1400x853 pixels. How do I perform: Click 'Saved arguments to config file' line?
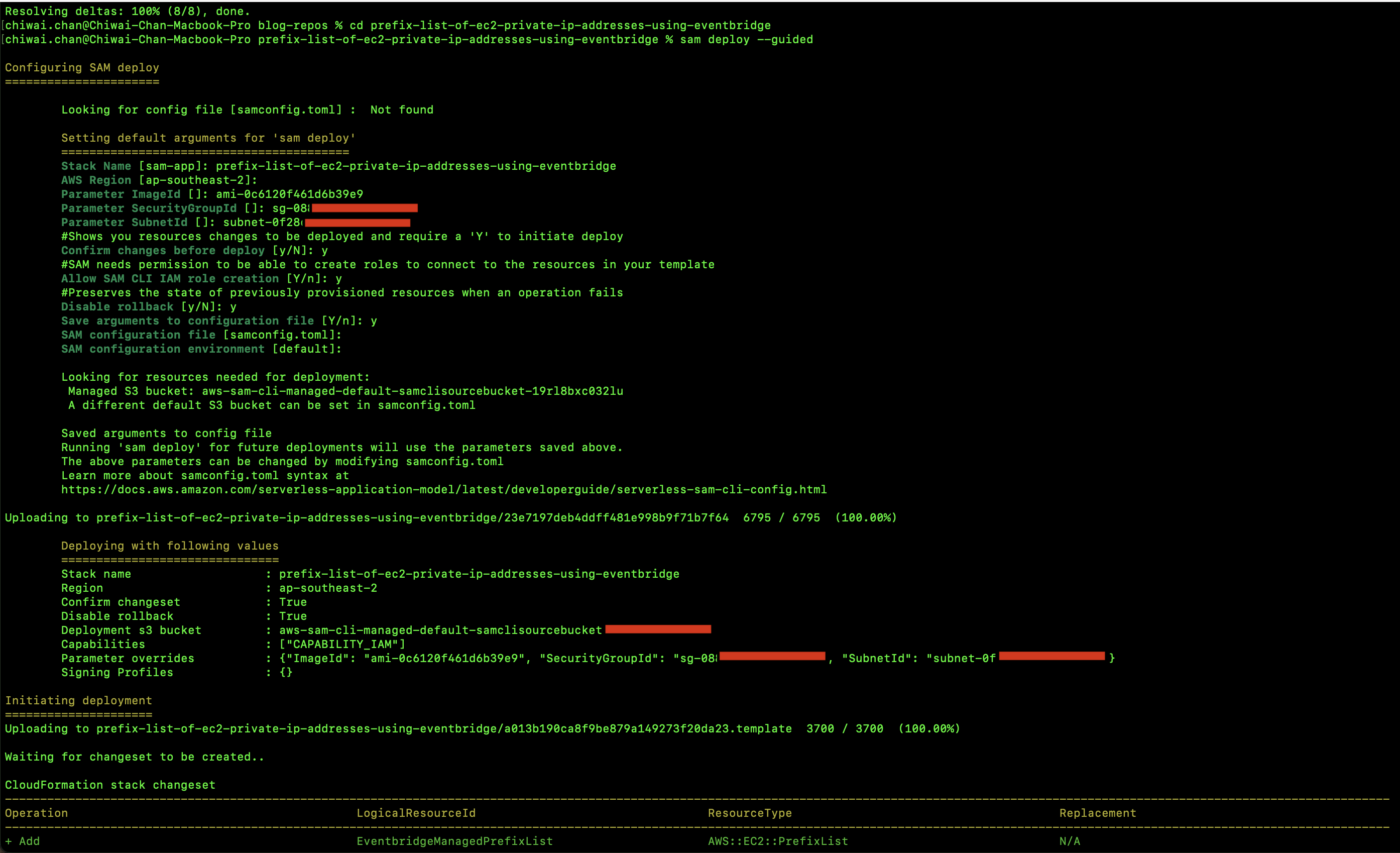pyautogui.click(x=167, y=433)
